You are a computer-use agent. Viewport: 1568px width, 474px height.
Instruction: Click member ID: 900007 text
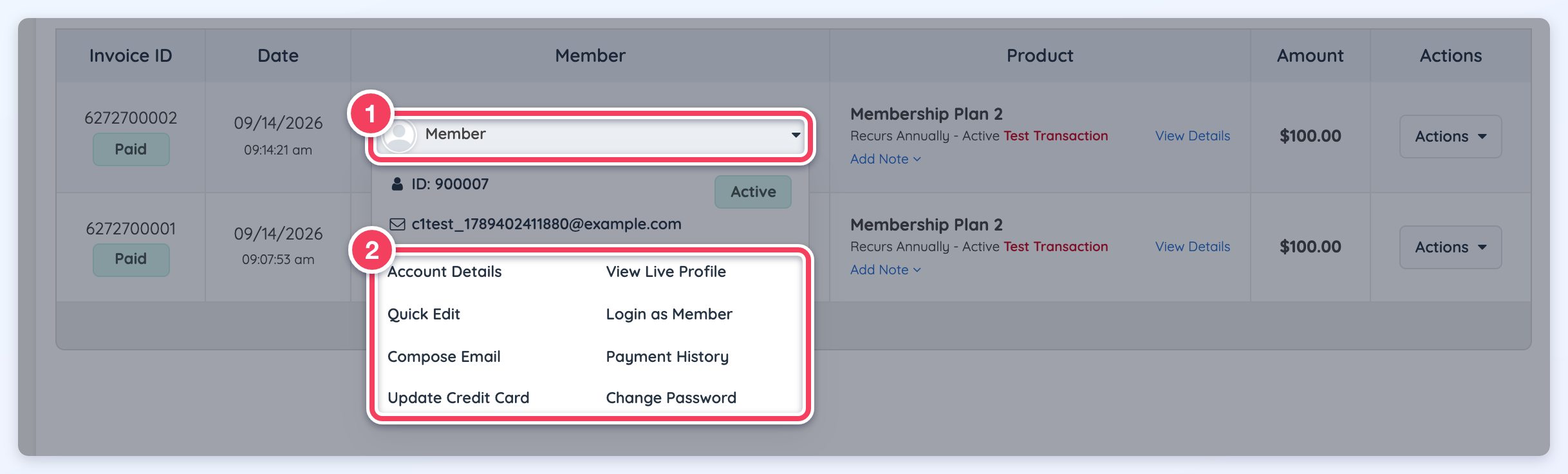450,184
